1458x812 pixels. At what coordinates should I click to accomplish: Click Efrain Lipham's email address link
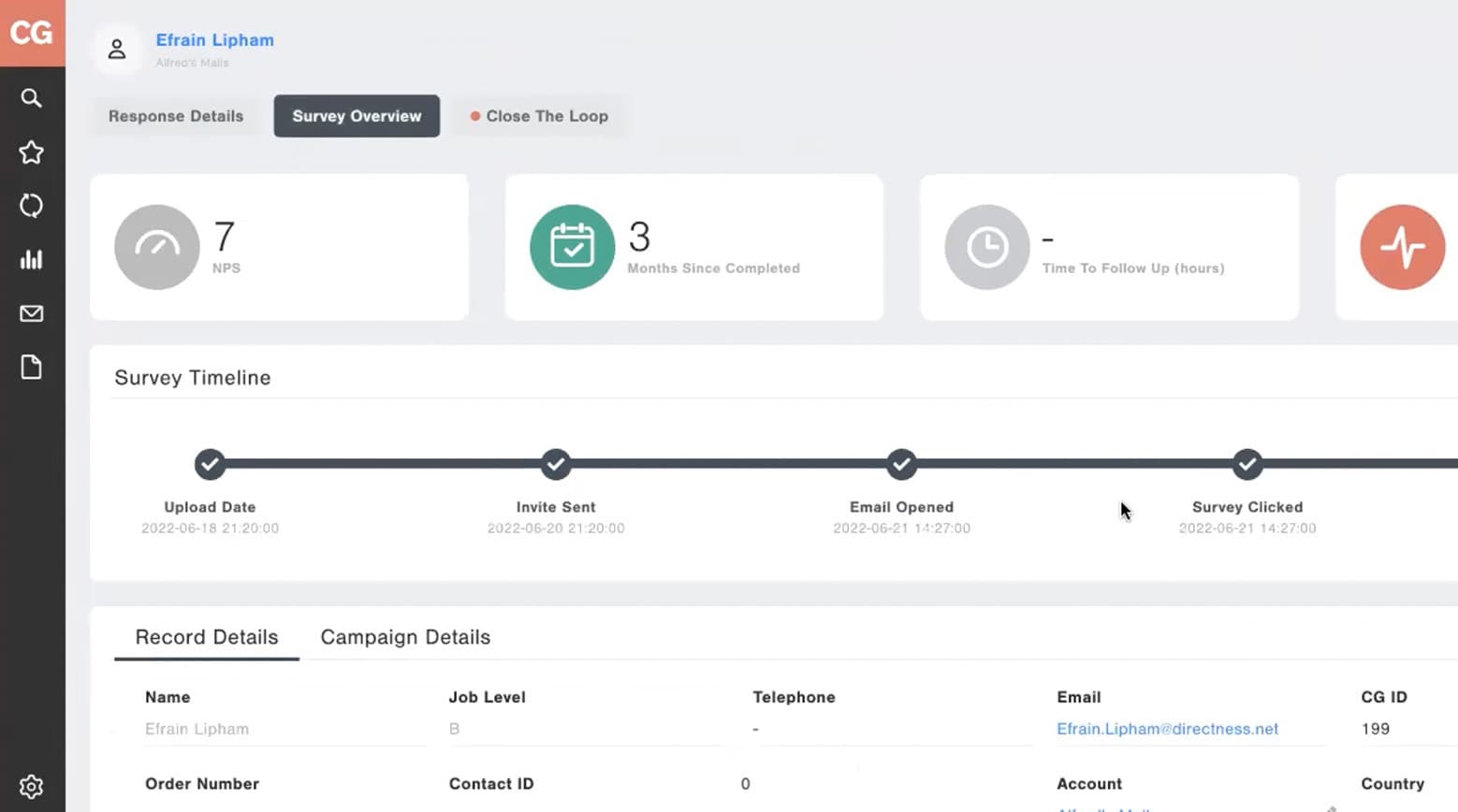coord(1167,729)
